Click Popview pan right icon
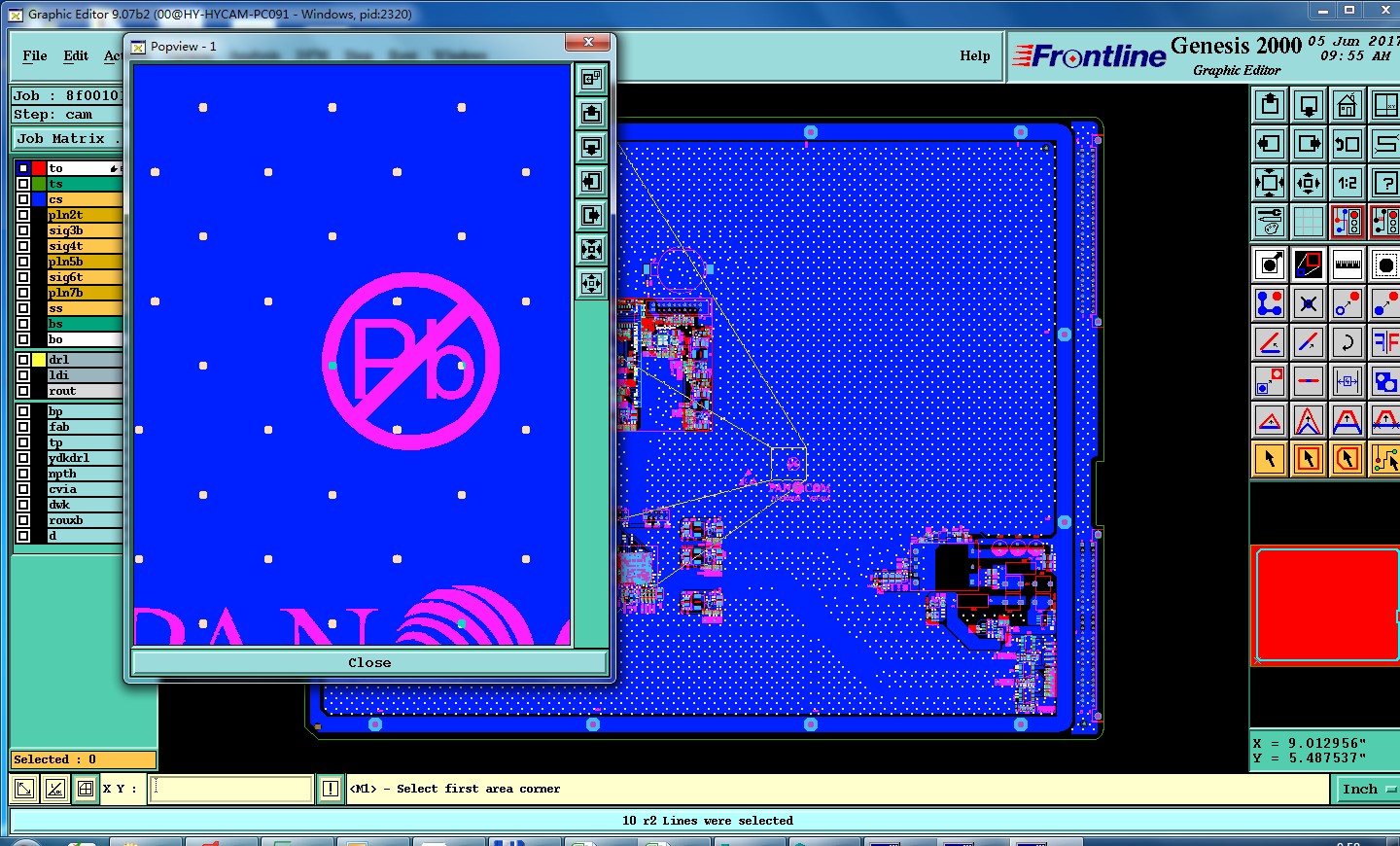 (x=591, y=215)
